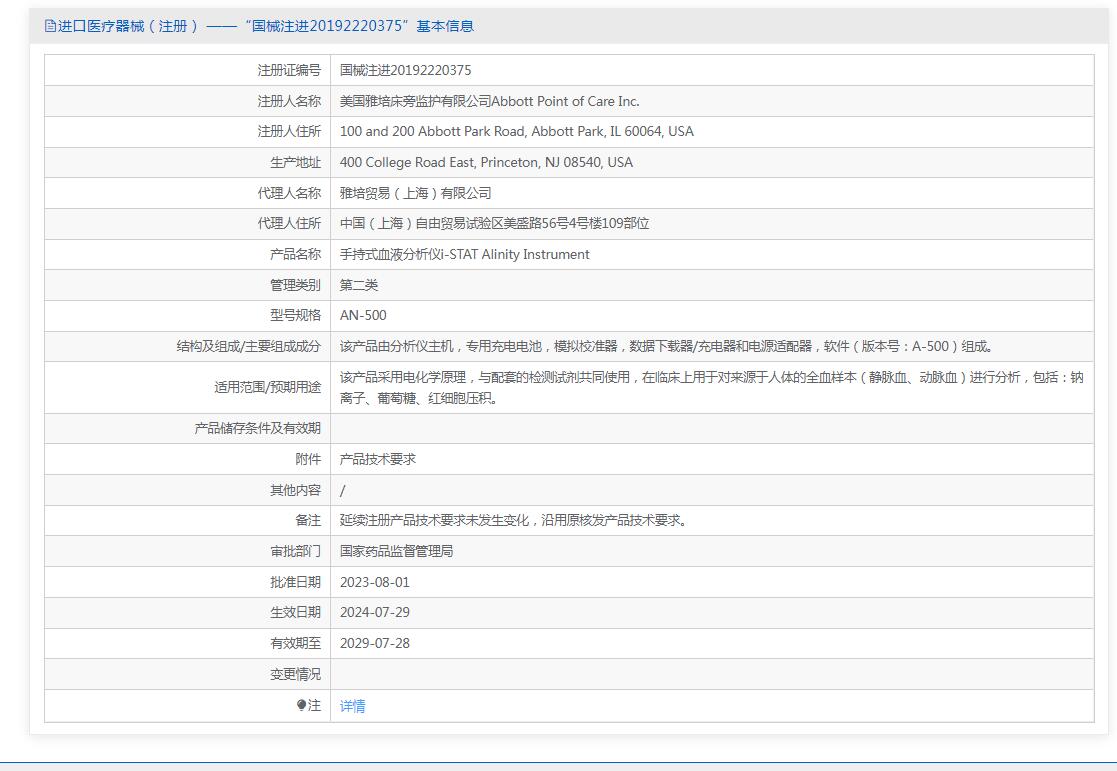Image resolution: width=1117 pixels, height=771 pixels.
Task: Click the 注册人住所 label
Action: coord(289,131)
